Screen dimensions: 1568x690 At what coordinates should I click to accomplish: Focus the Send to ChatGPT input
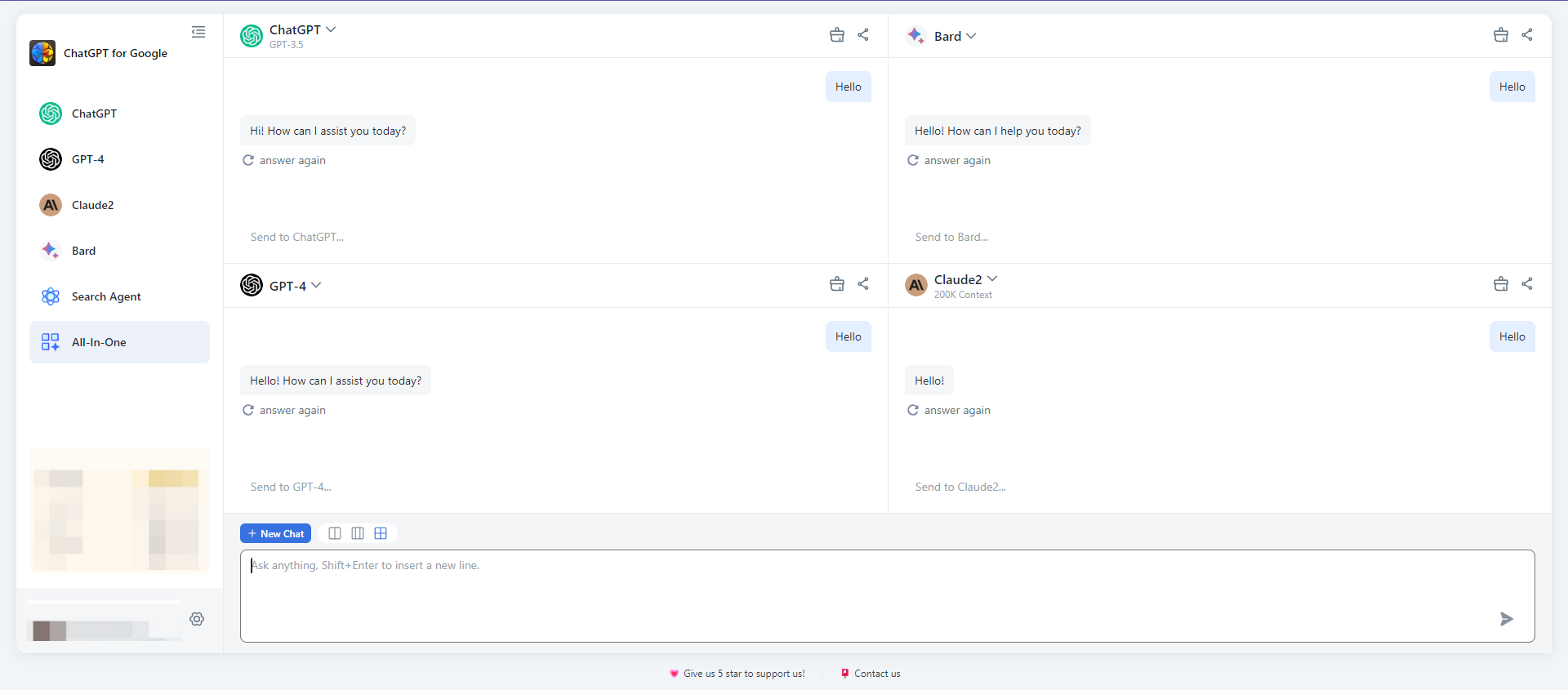pyautogui.click(x=555, y=237)
